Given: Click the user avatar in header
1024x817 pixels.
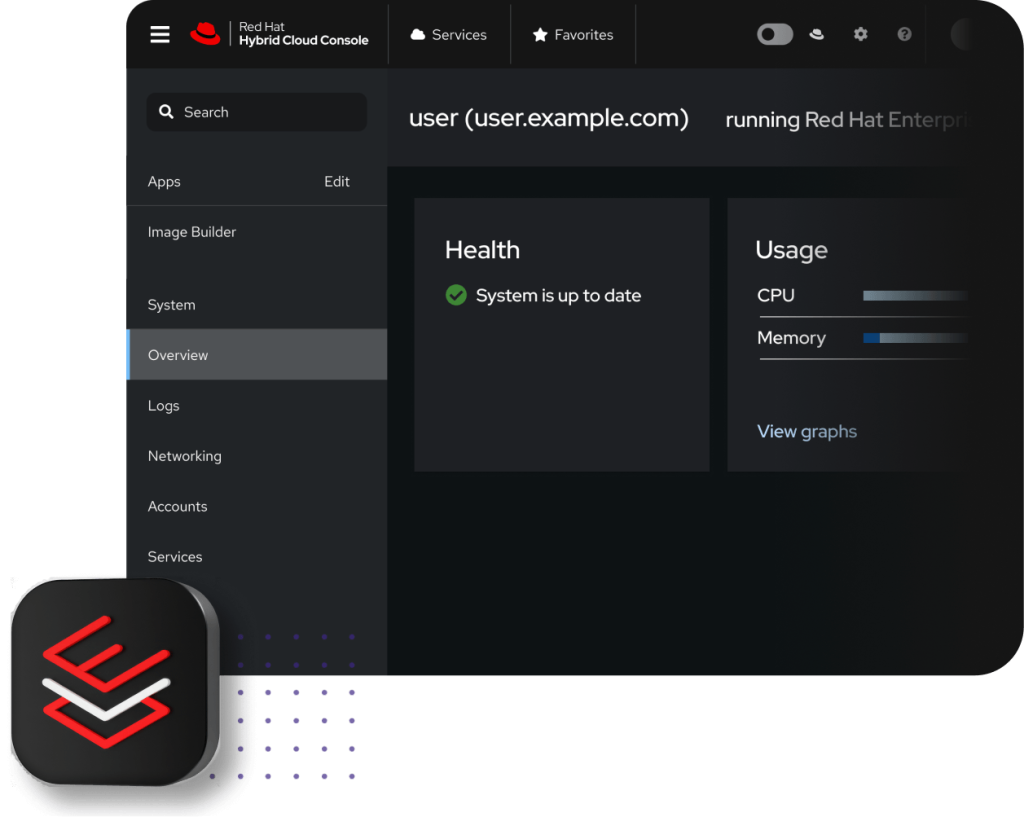Looking at the screenshot, I should click(x=961, y=34).
